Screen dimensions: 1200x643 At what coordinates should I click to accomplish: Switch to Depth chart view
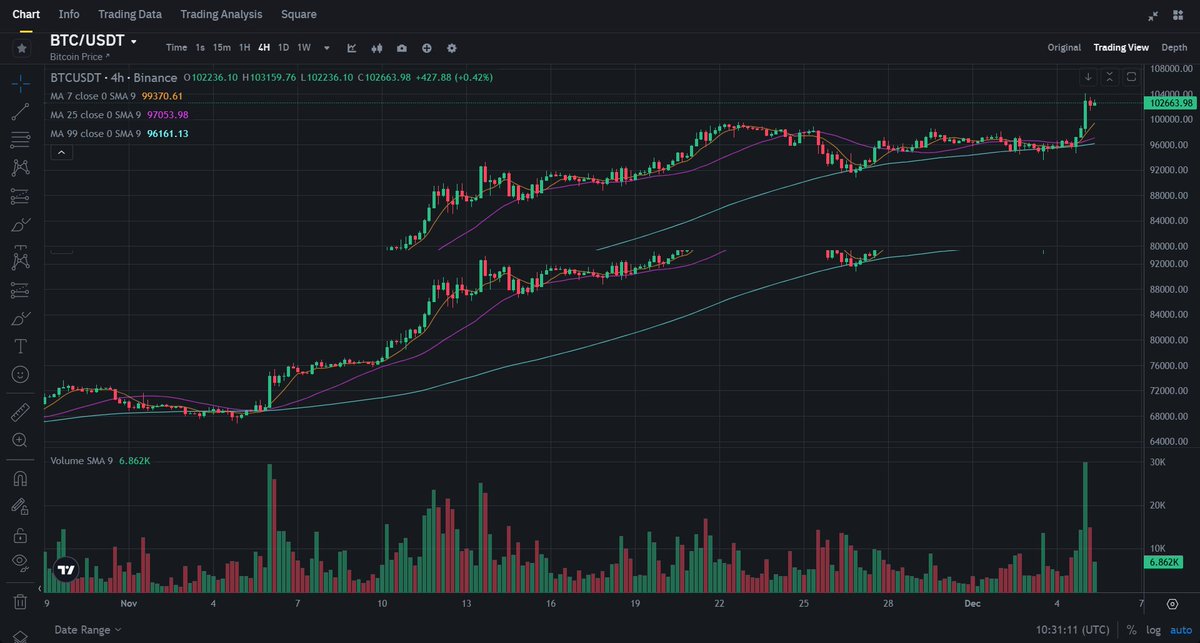1174,47
